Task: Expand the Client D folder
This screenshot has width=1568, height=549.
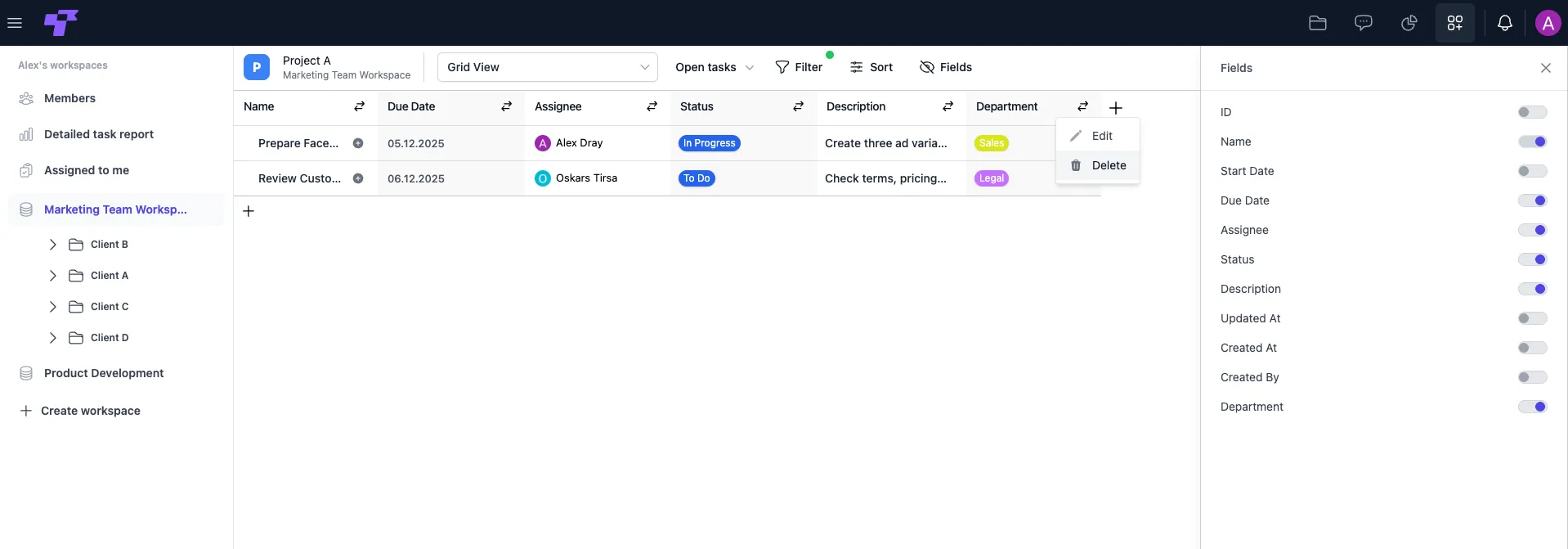Action: click(x=53, y=338)
